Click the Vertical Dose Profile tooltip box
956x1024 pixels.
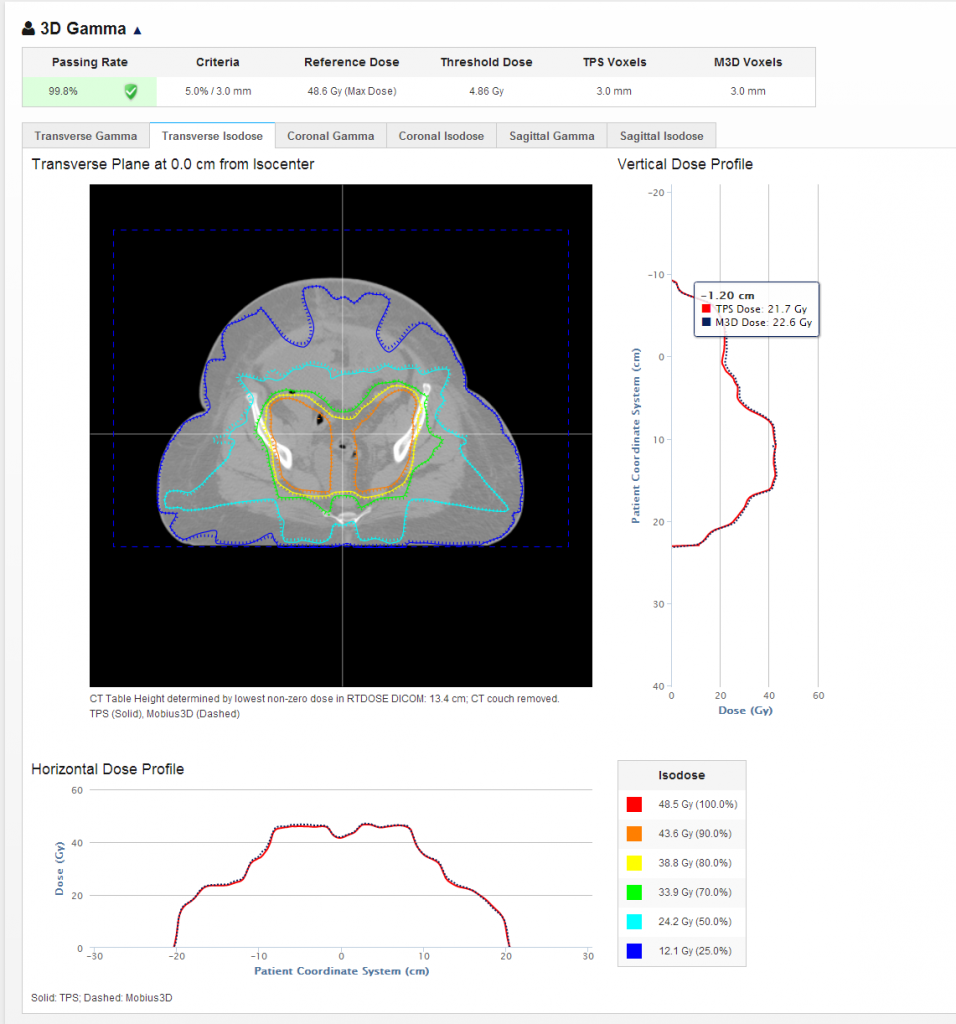[x=756, y=309]
